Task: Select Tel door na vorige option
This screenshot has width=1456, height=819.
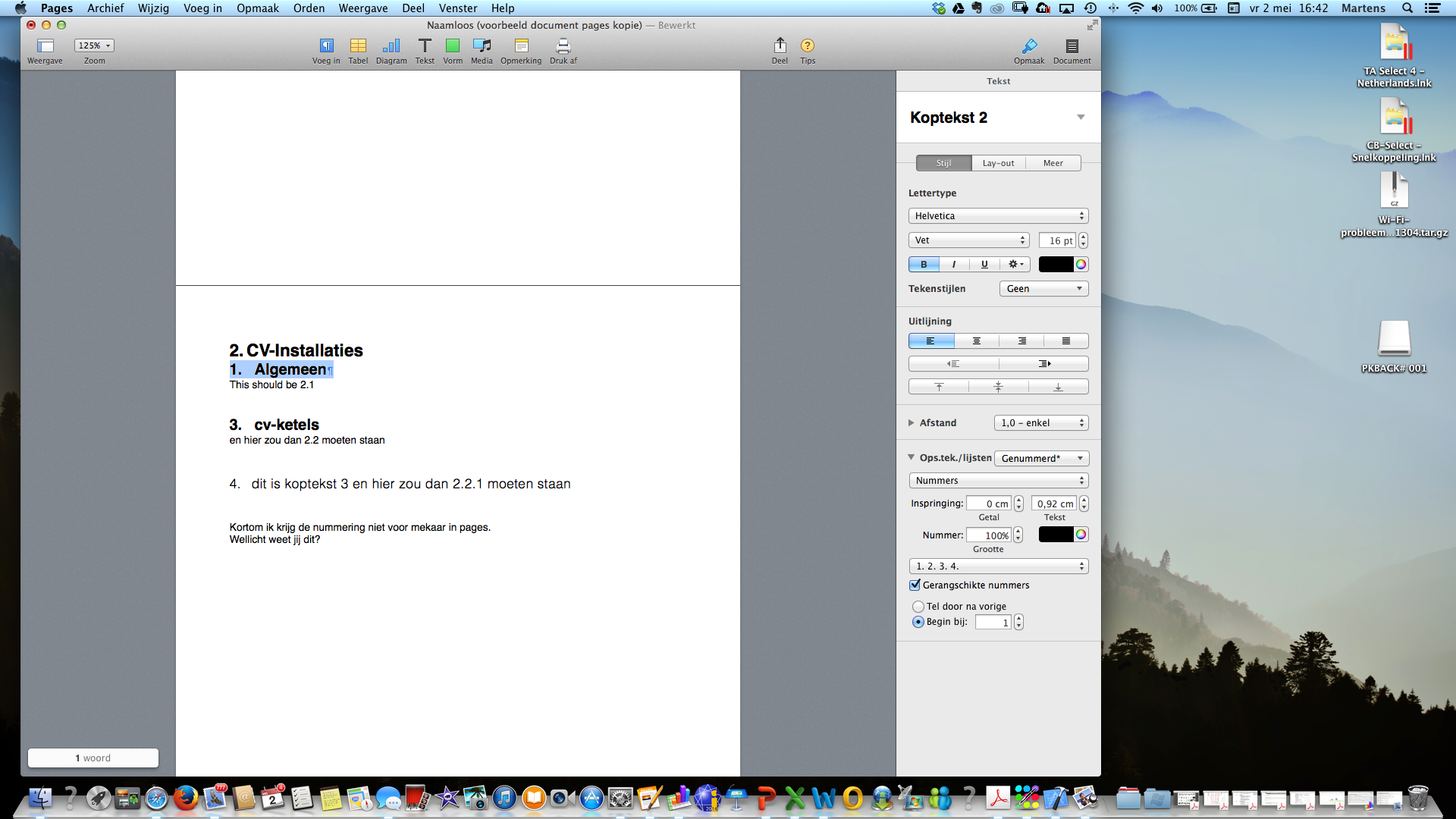Action: click(x=918, y=607)
